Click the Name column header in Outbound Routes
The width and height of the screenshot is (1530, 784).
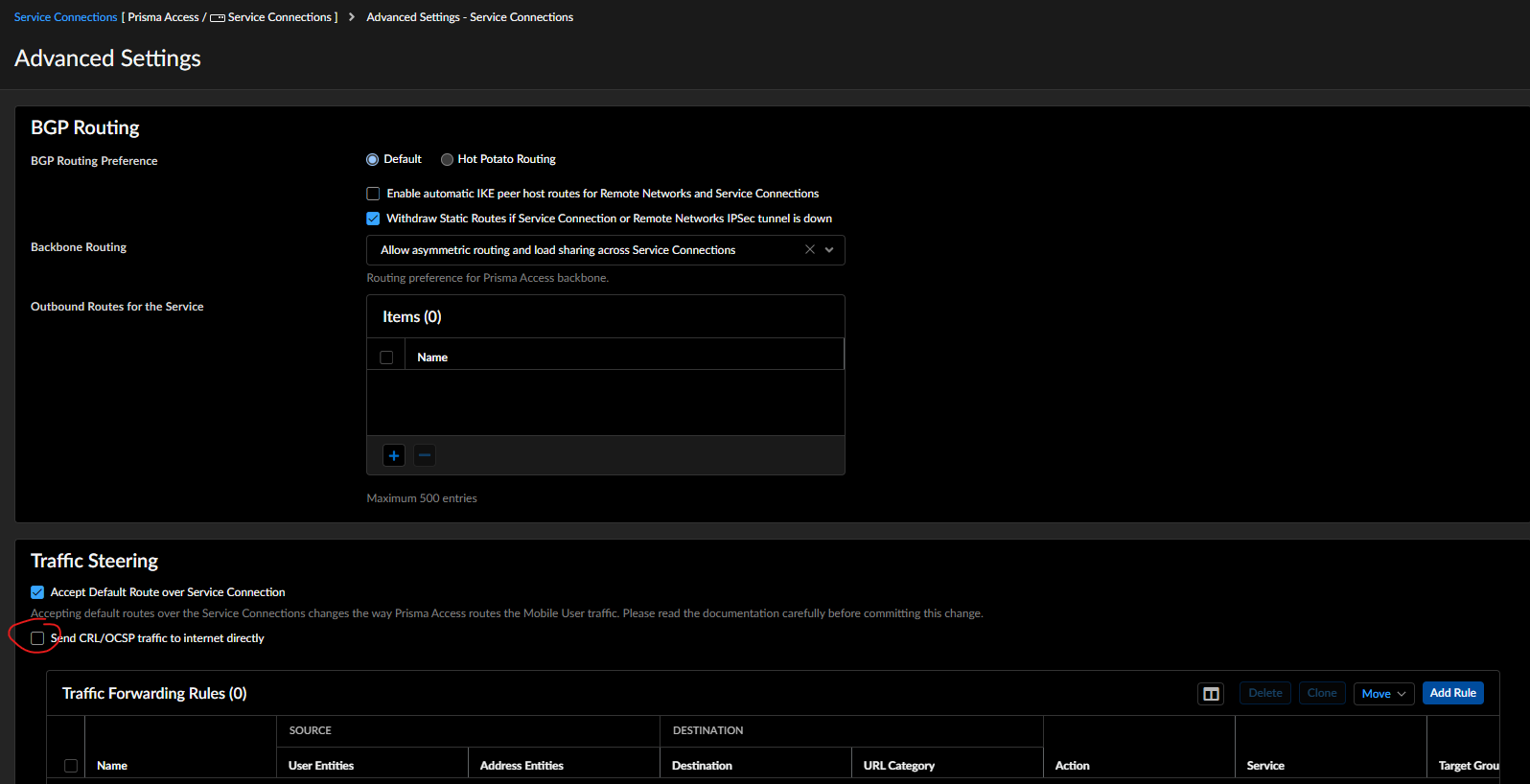(432, 357)
